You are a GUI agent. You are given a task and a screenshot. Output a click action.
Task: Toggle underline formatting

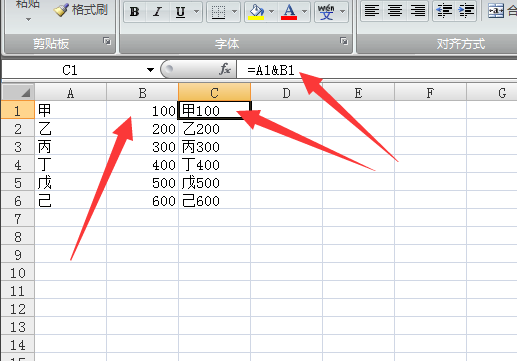180,12
